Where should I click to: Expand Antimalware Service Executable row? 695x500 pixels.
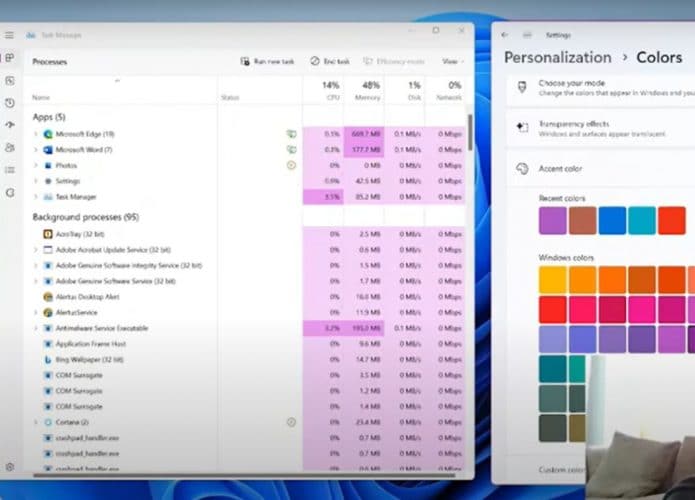(36, 328)
